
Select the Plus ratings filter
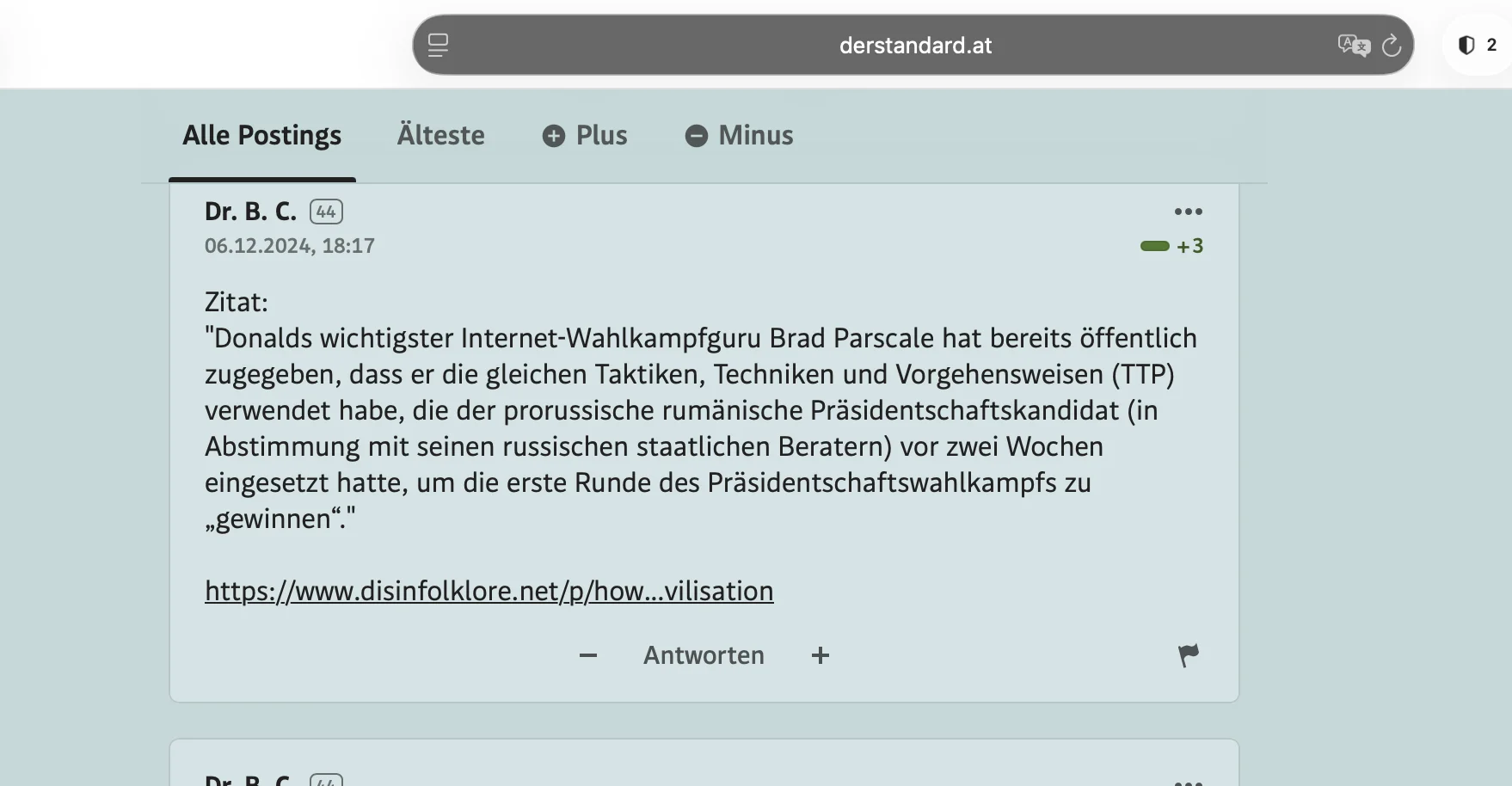585,135
